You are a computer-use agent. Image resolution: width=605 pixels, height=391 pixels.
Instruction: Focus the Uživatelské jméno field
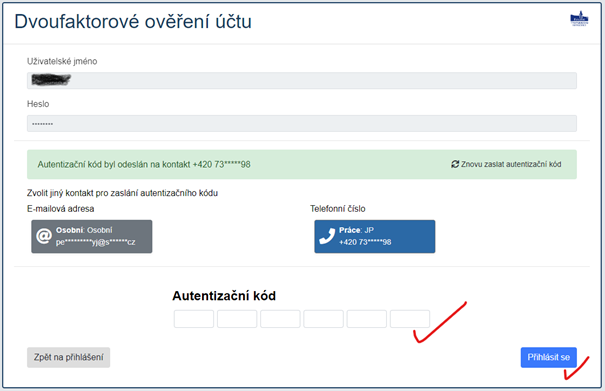tap(302, 80)
